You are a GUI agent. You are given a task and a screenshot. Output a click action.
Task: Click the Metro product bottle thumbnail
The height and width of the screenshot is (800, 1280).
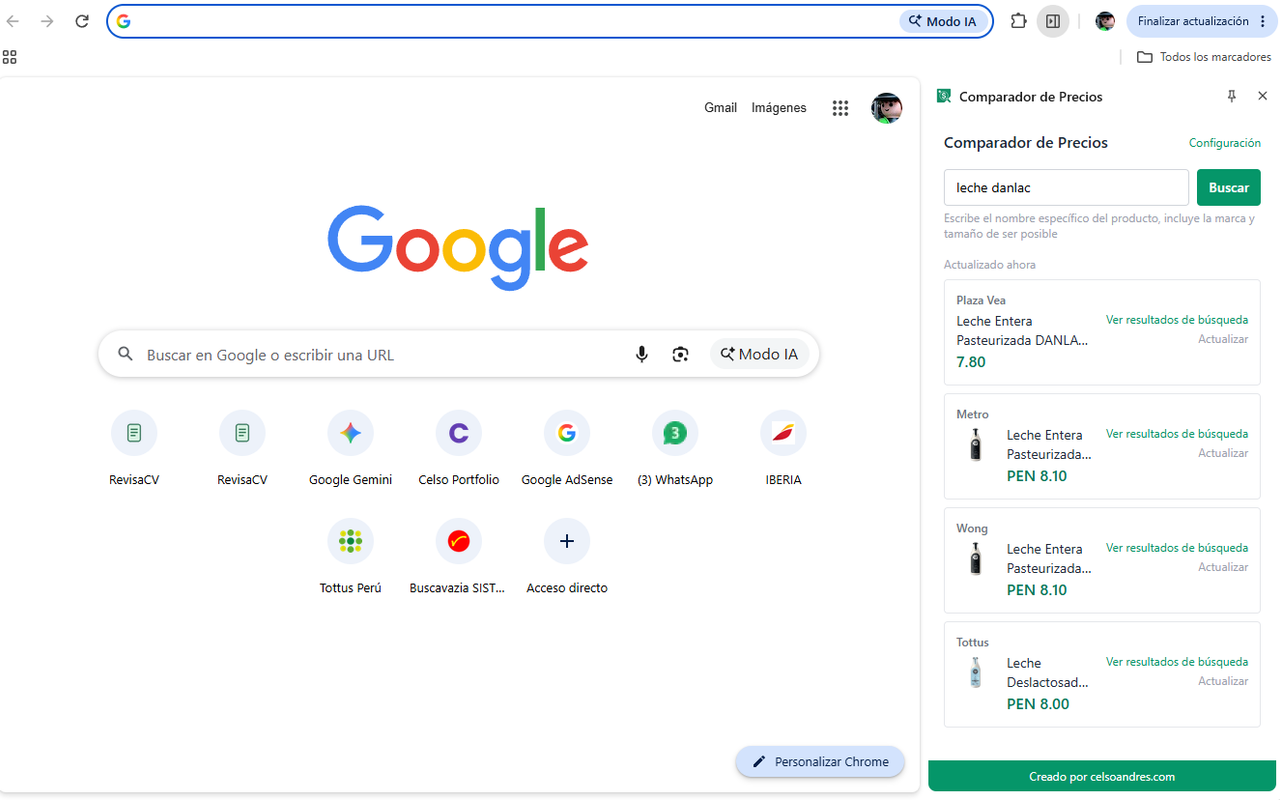tap(975, 445)
